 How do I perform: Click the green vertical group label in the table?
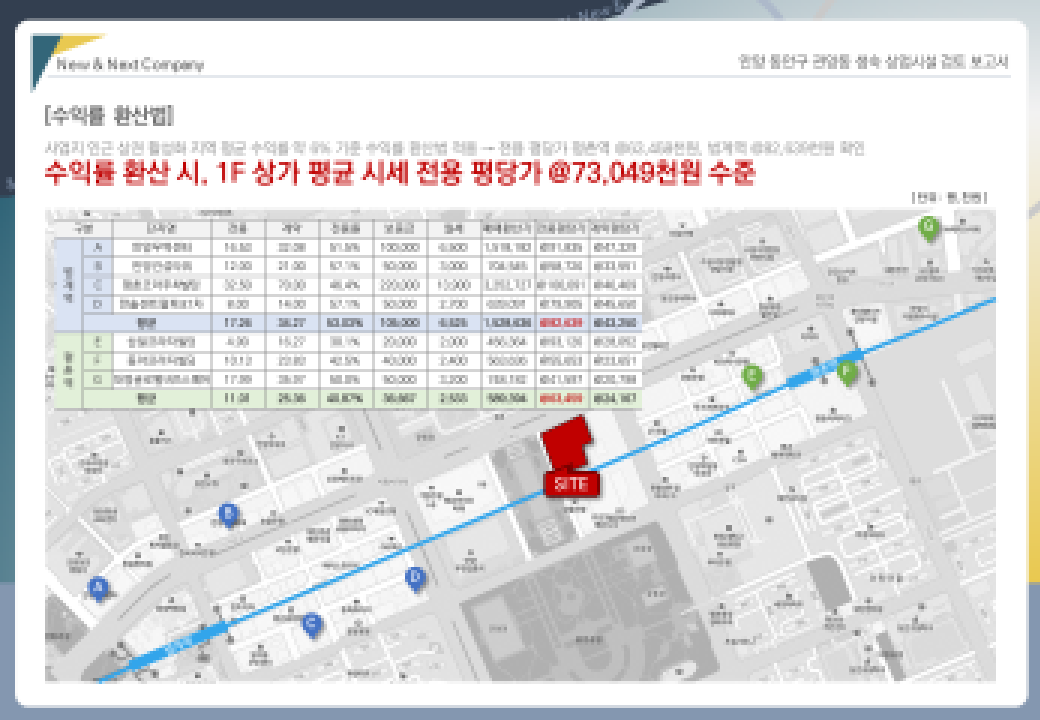(x=68, y=370)
